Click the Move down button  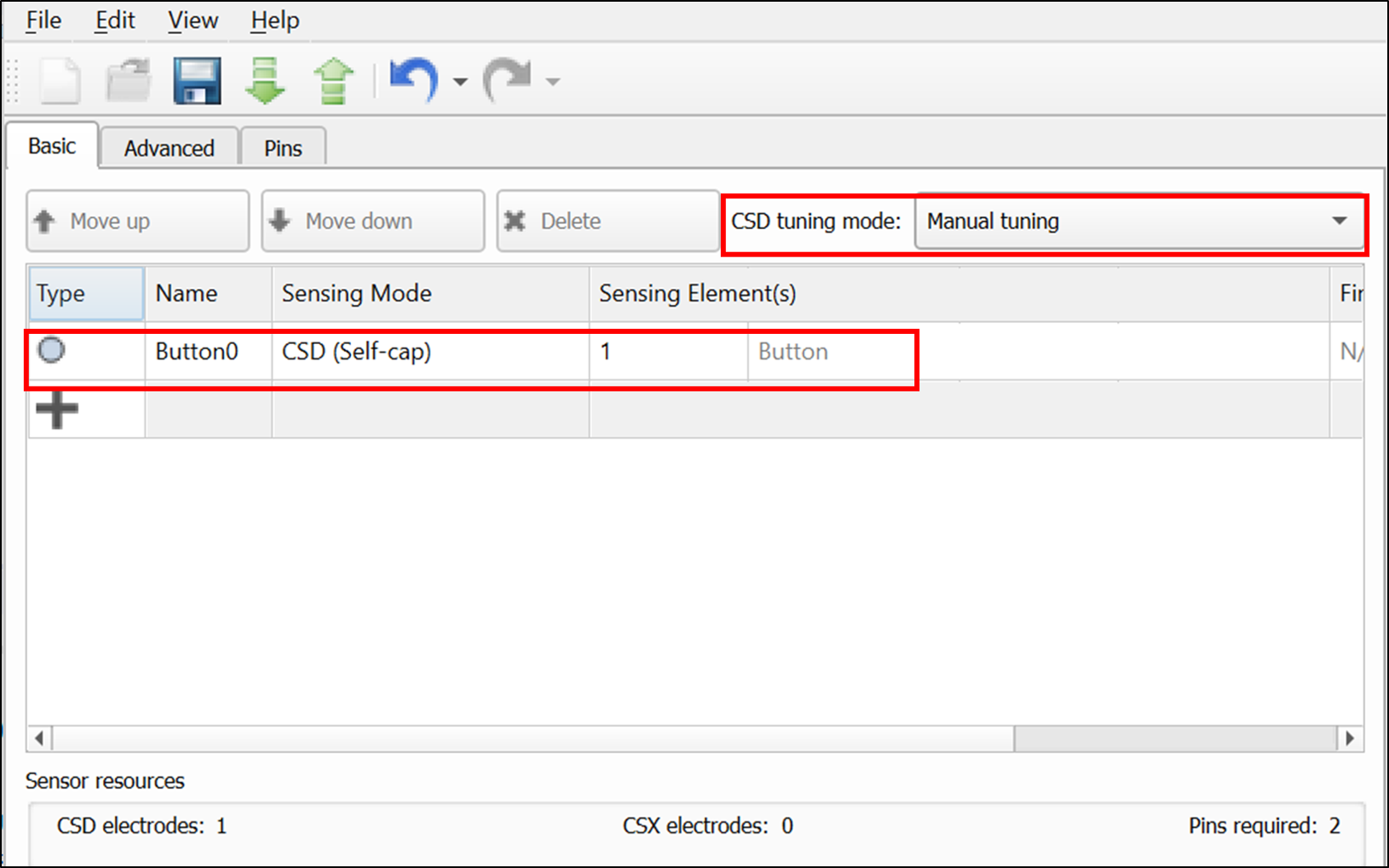click(372, 221)
